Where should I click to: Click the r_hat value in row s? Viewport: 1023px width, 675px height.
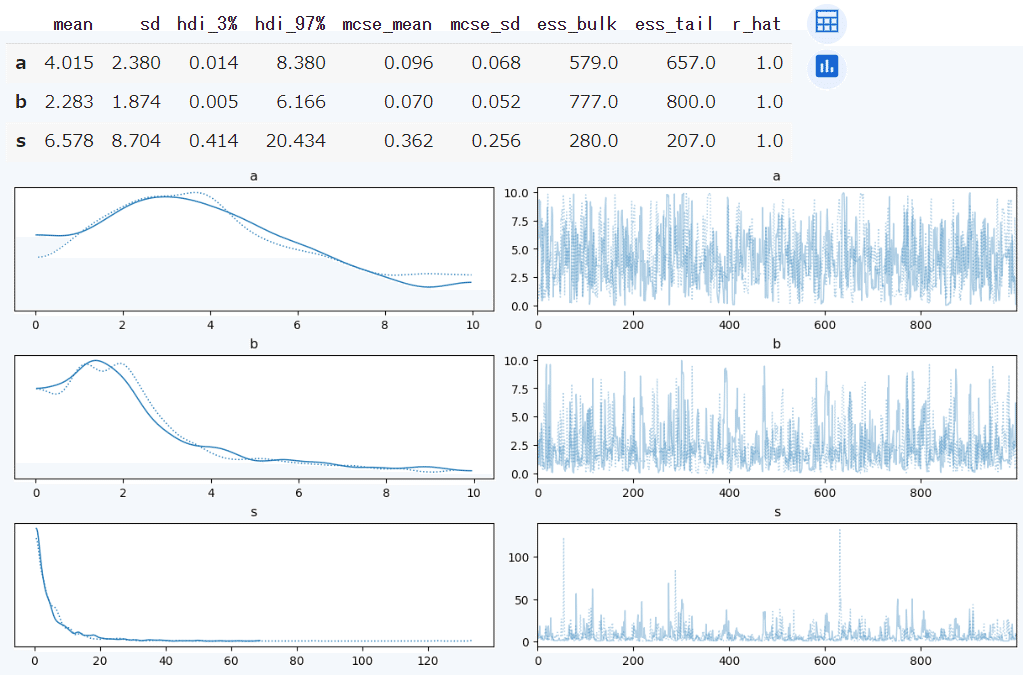pyautogui.click(x=769, y=142)
